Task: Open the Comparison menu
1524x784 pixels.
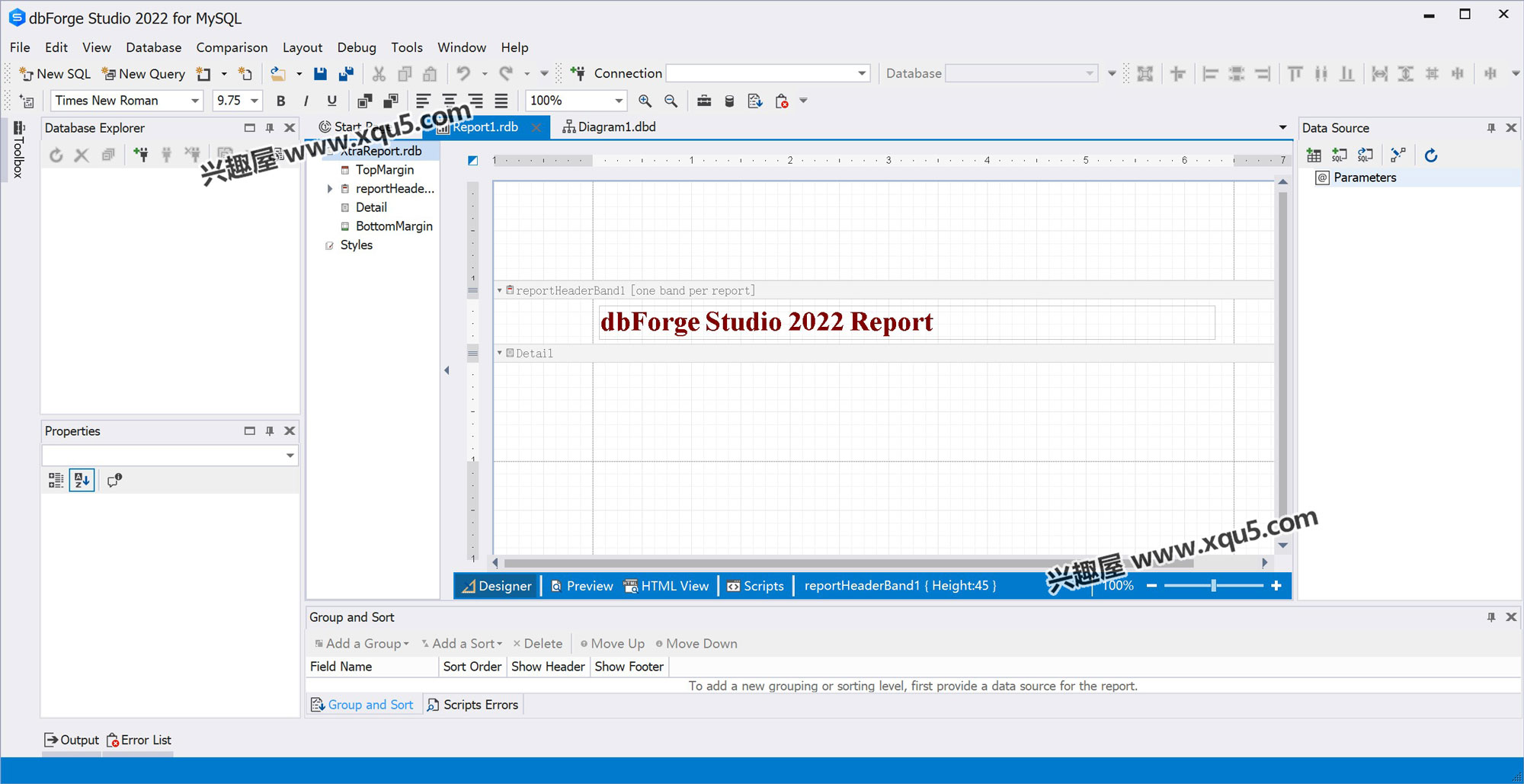Action: point(232,47)
